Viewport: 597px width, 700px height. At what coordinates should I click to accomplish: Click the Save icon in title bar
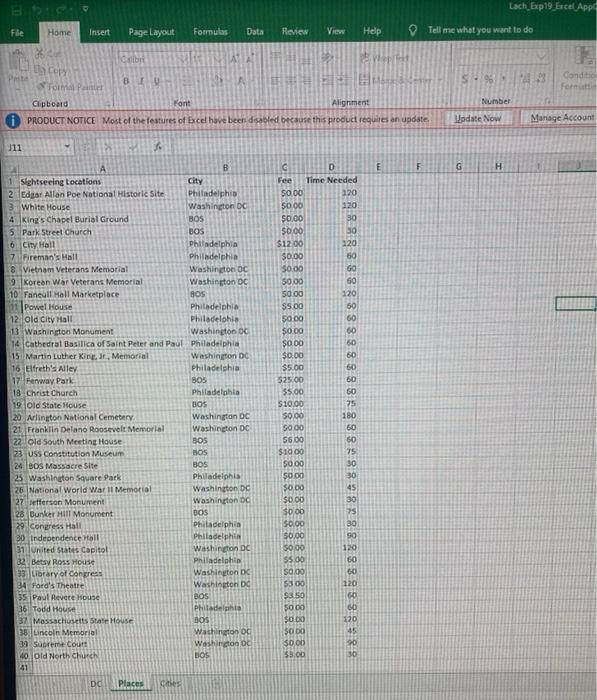pyautogui.click(x=17, y=9)
